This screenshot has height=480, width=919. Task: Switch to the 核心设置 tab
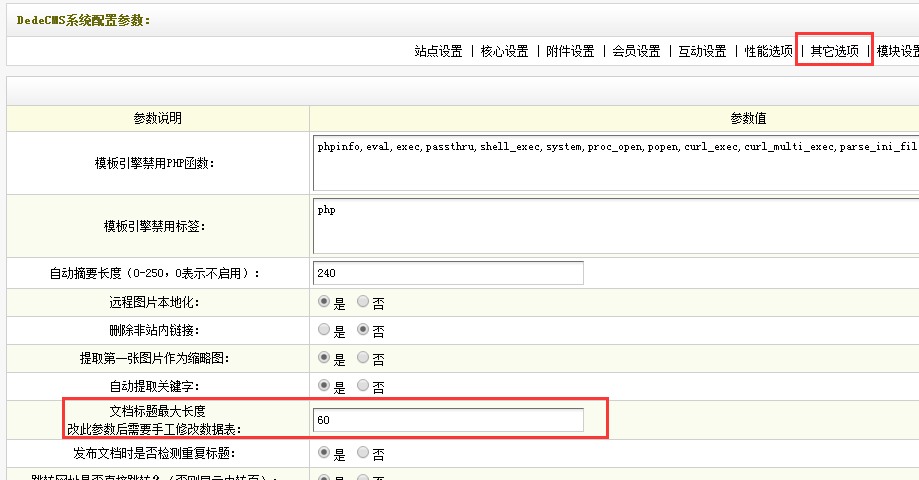point(504,51)
